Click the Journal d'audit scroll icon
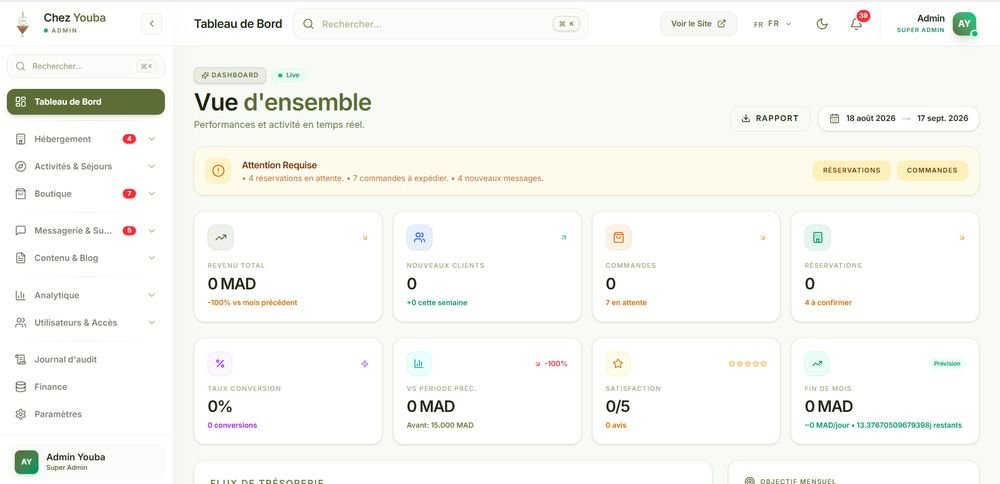This screenshot has height=484, width=1000. [x=20, y=360]
